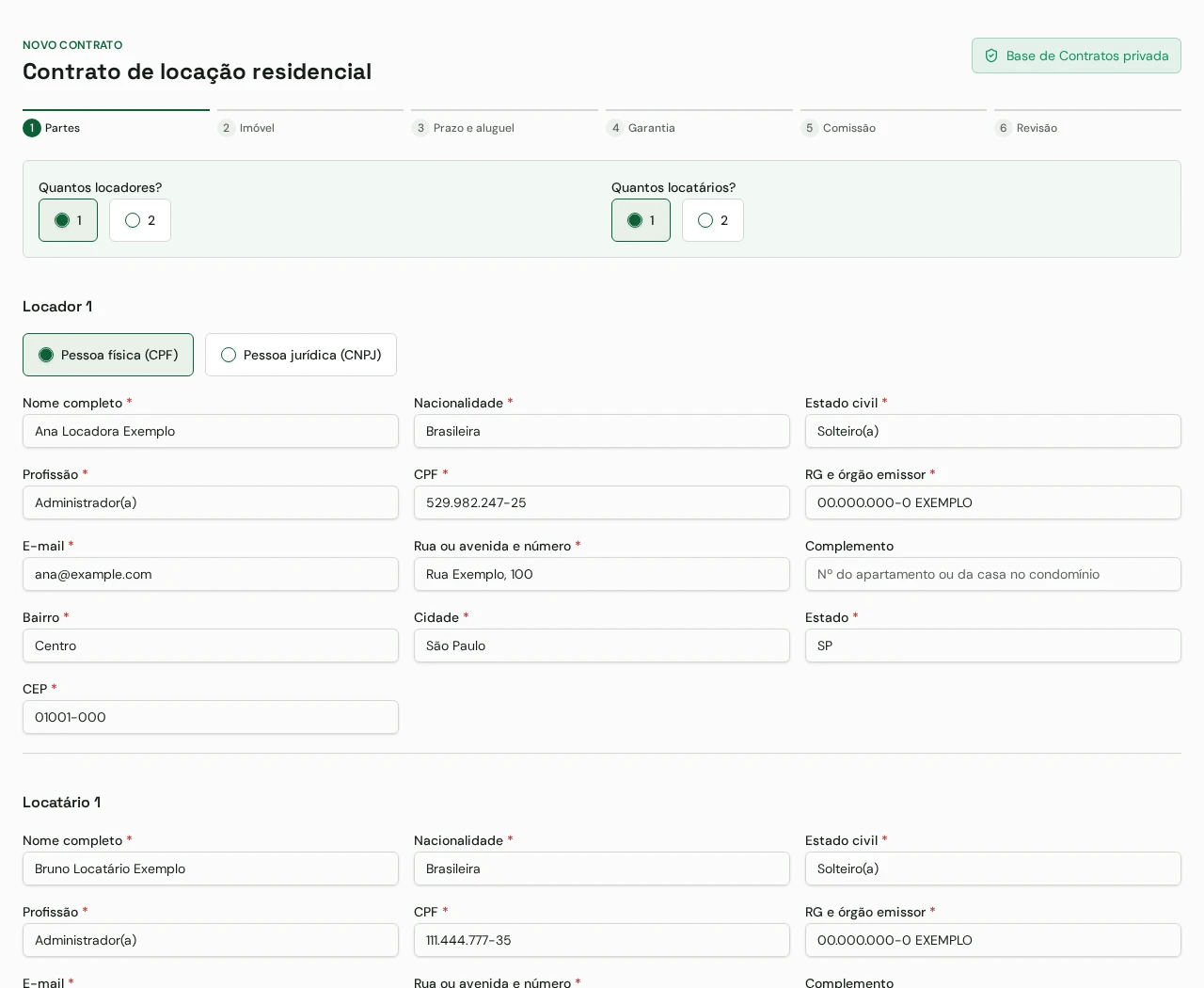Click the Estado field showing SP
Image resolution: width=1204 pixels, height=988 pixels.
(x=993, y=645)
